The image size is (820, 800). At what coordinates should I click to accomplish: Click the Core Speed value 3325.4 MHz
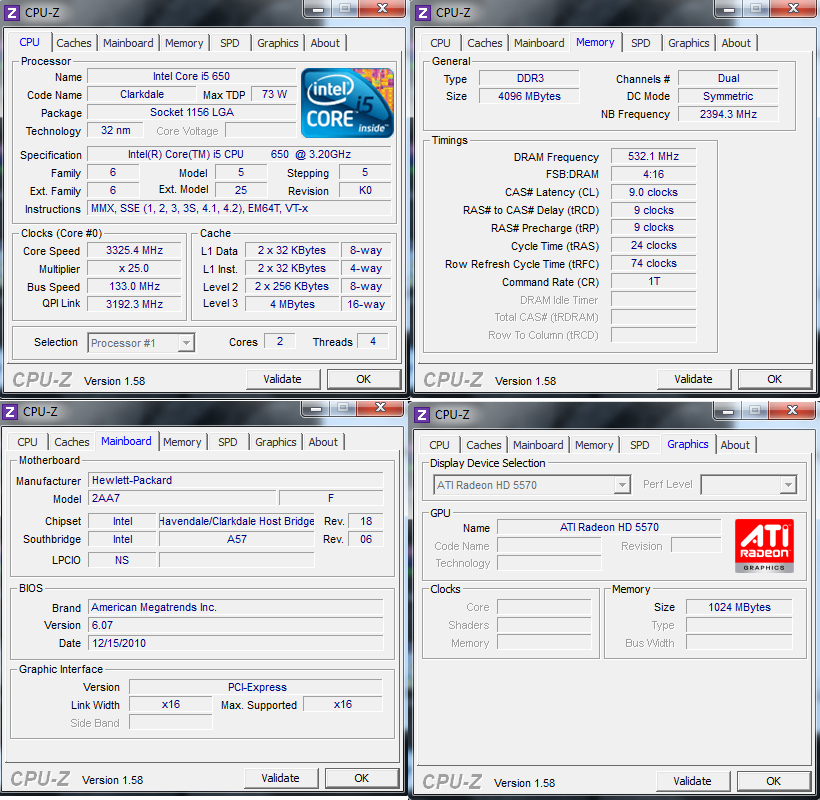click(x=134, y=250)
